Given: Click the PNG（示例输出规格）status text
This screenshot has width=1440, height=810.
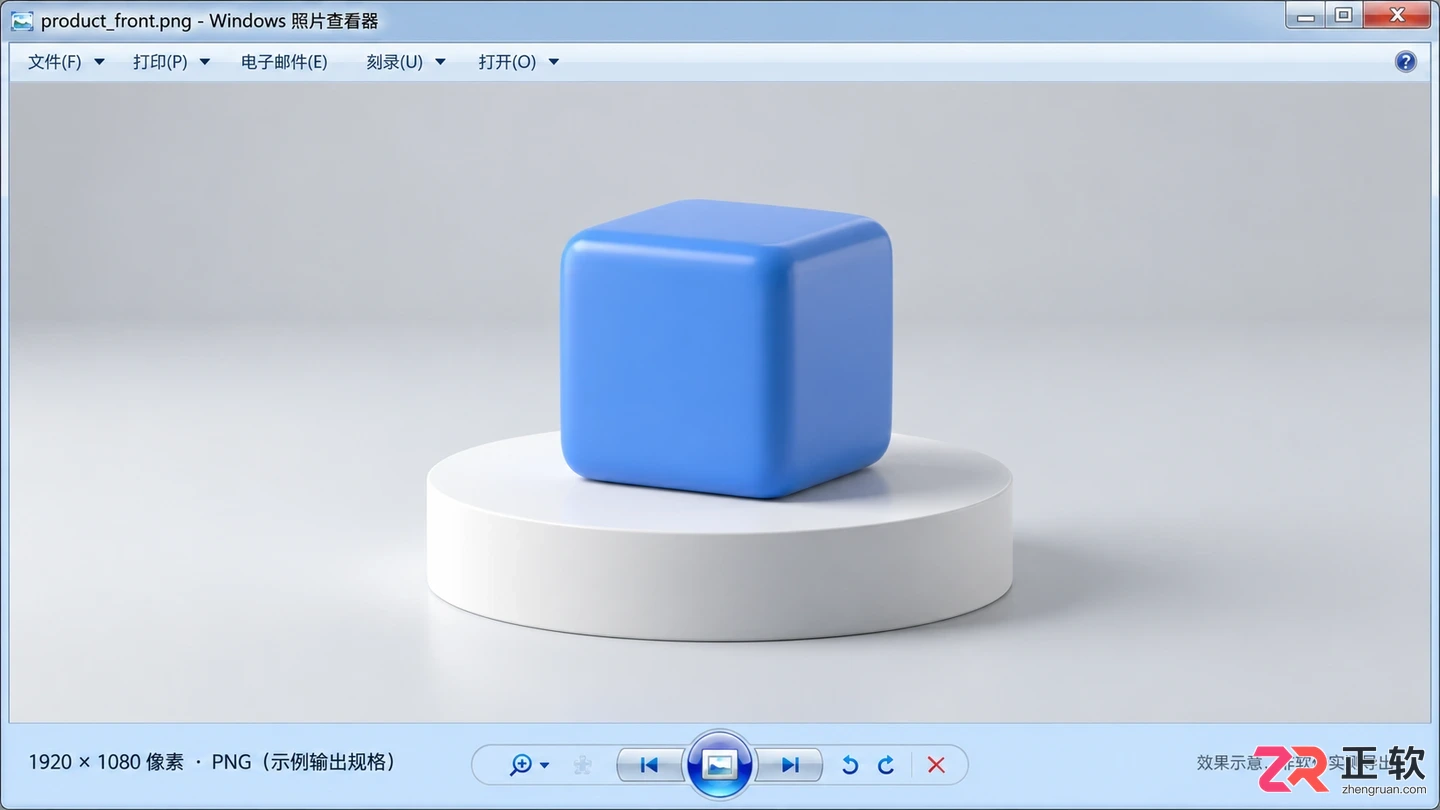Looking at the screenshot, I should pos(304,762).
